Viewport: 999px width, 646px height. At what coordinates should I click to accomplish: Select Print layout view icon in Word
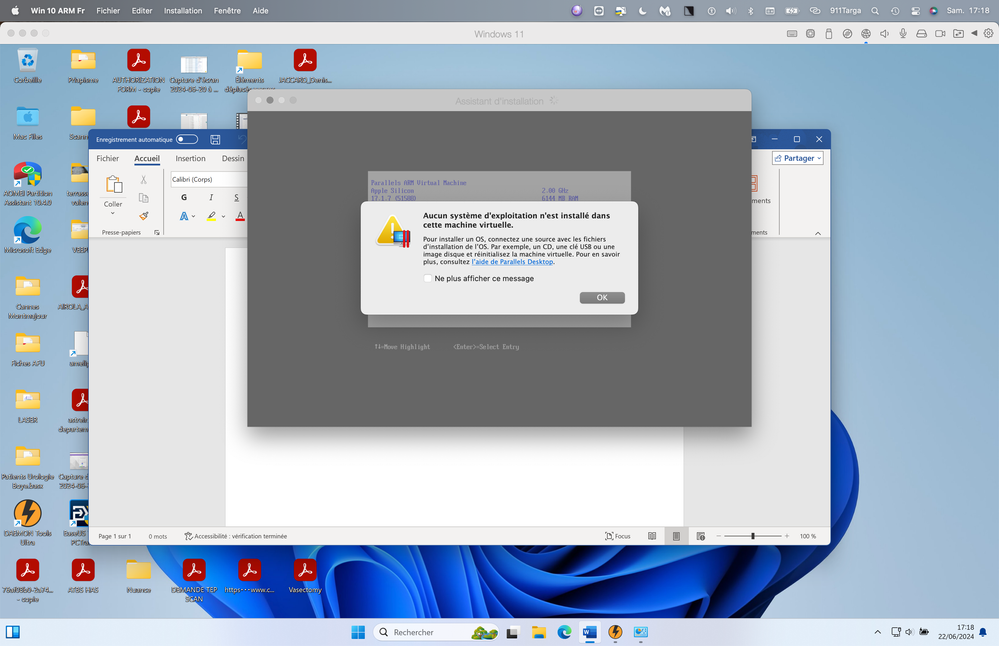coord(676,536)
